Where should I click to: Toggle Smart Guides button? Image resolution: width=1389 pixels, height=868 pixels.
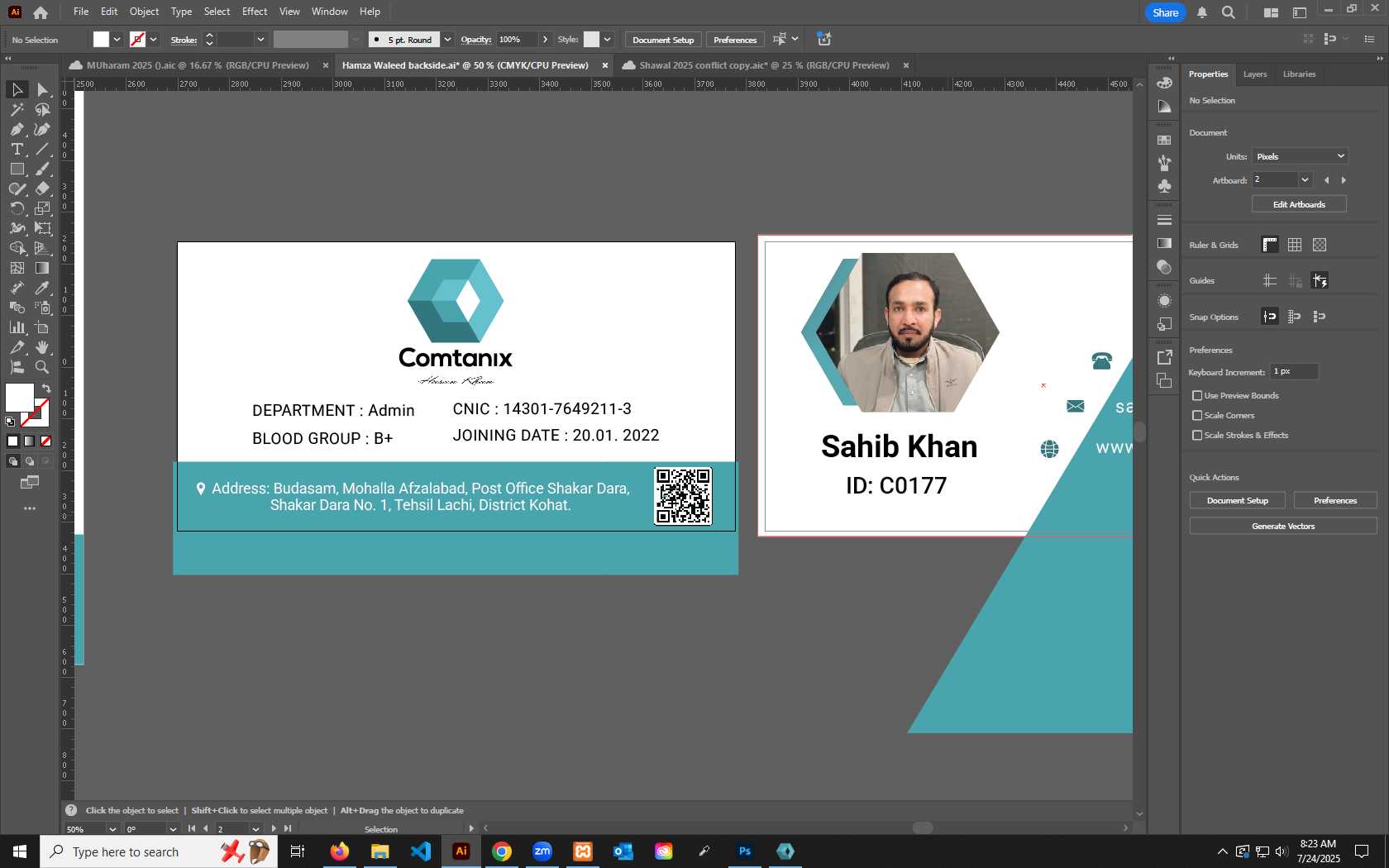tap(1320, 281)
